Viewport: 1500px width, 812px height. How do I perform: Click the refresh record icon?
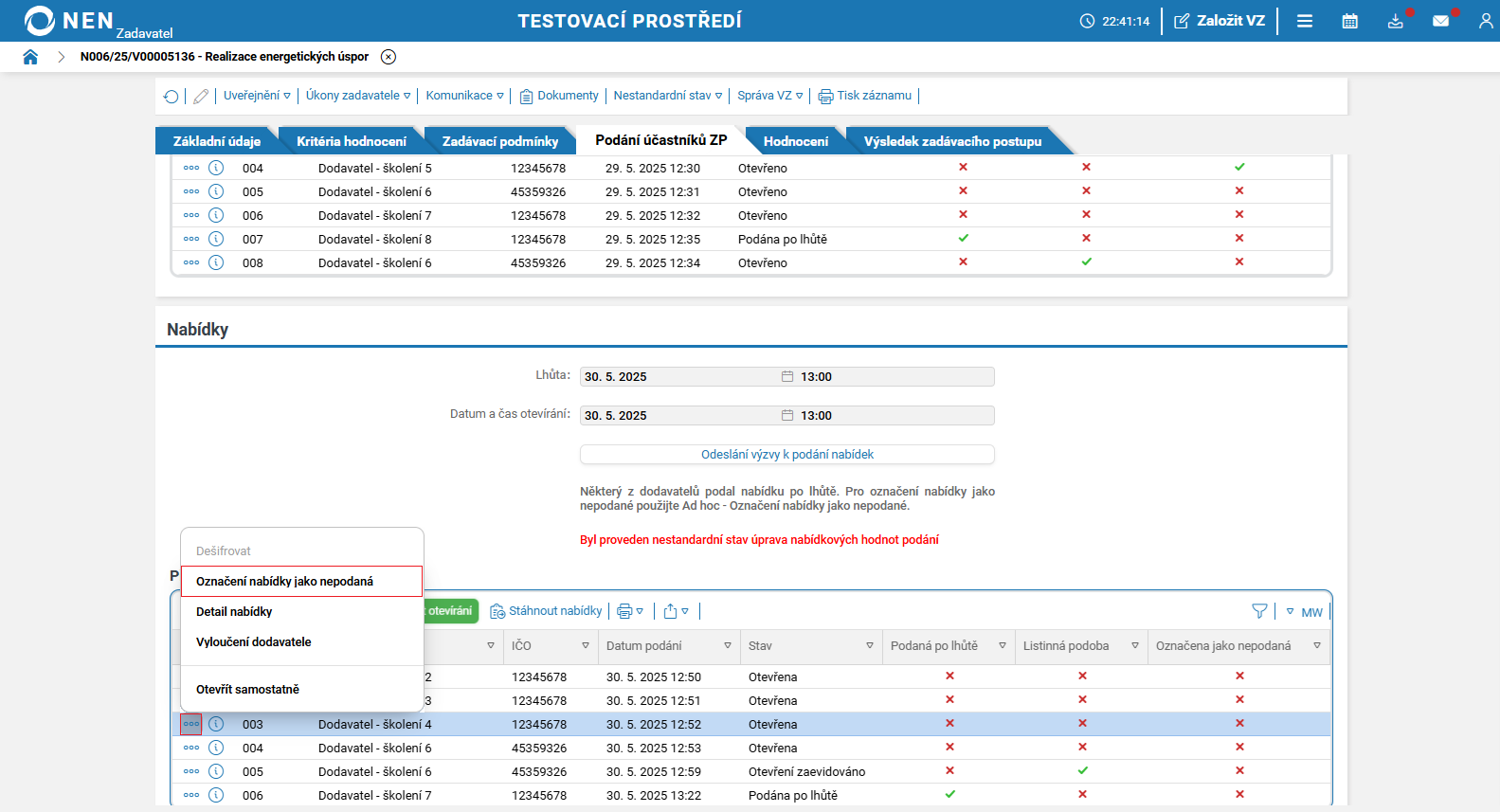pos(171,97)
